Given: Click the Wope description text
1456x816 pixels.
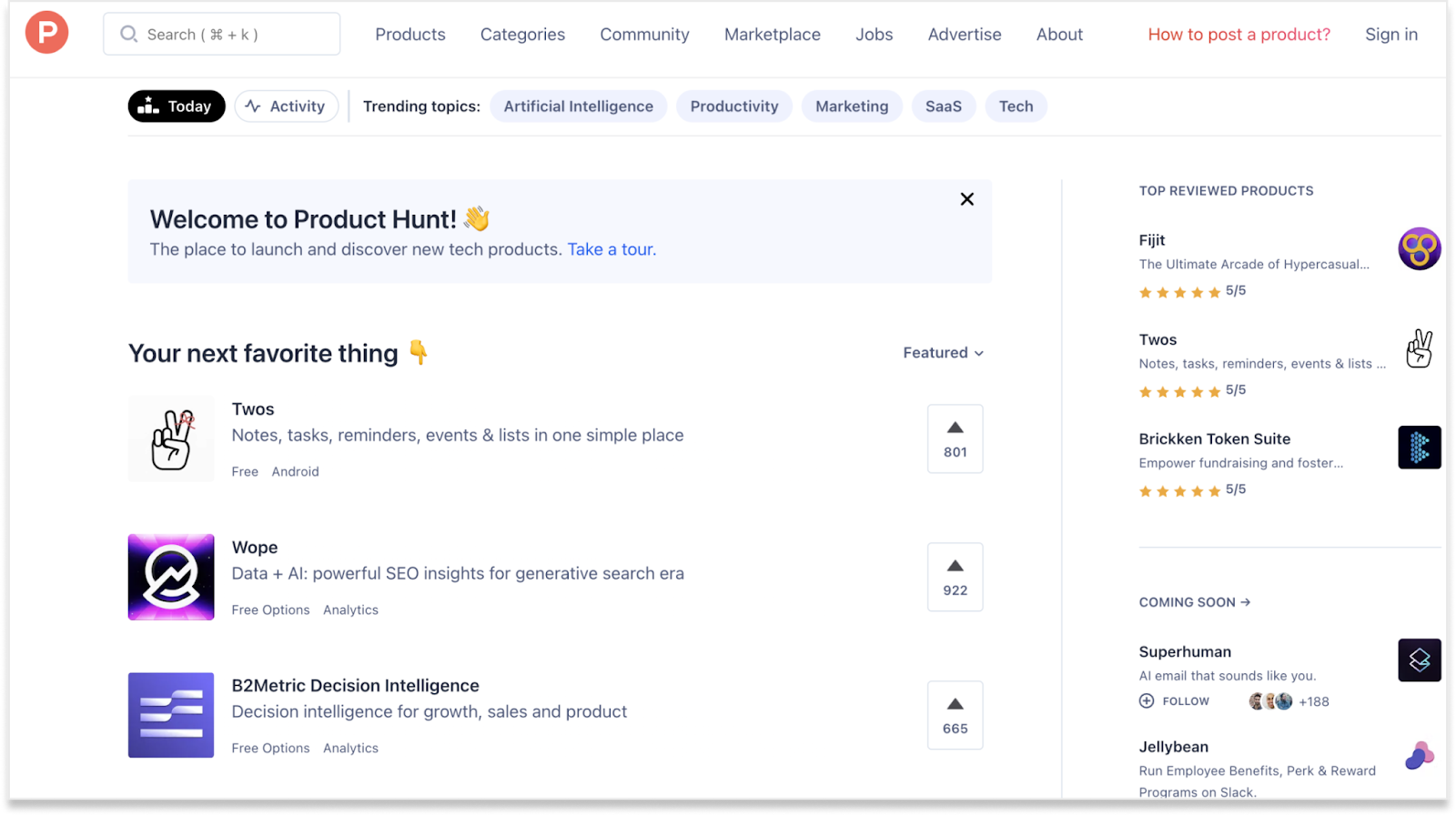Looking at the screenshot, I should pos(458,574).
